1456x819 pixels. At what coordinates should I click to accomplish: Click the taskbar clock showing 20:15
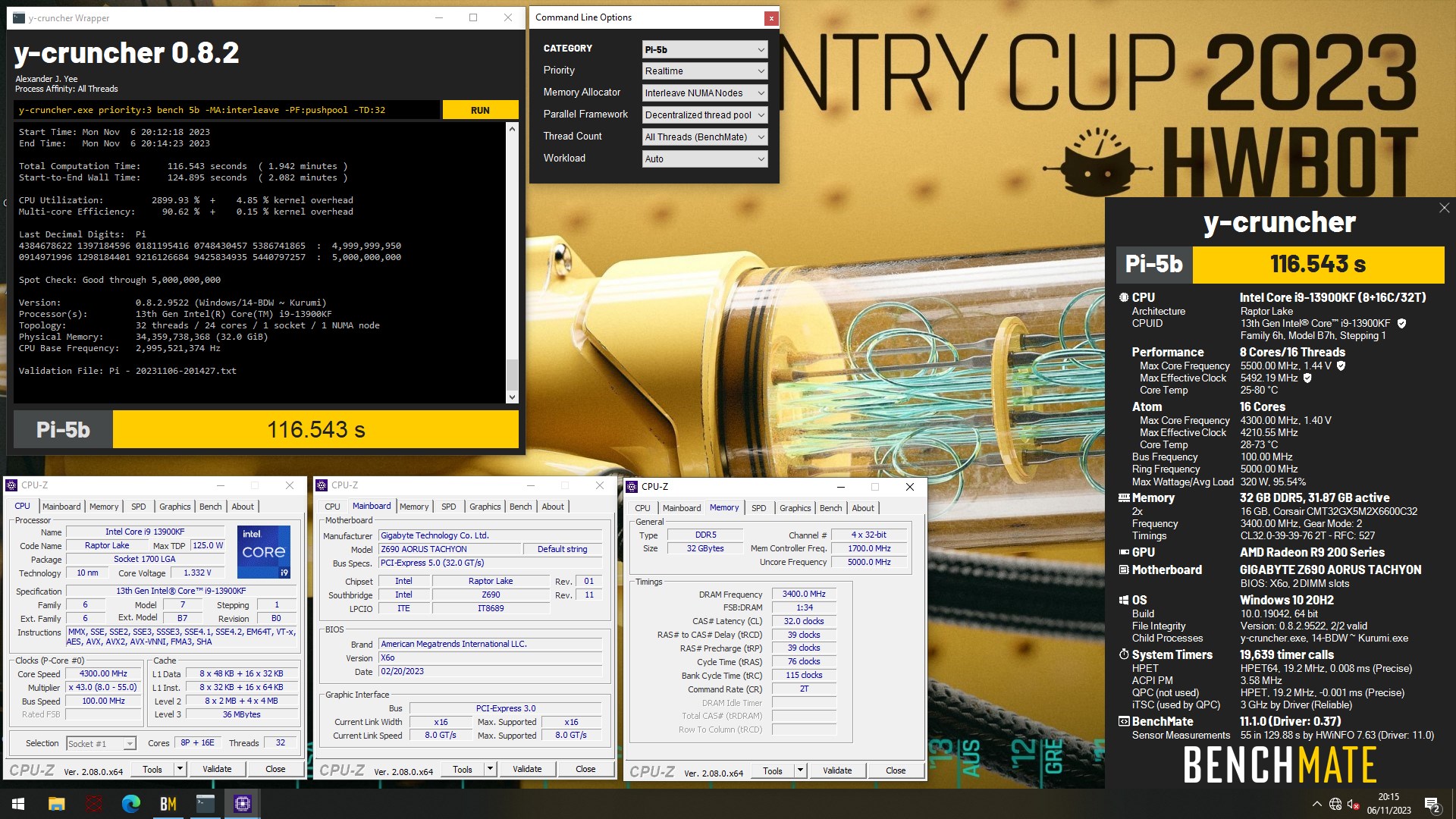click(x=1389, y=804)
